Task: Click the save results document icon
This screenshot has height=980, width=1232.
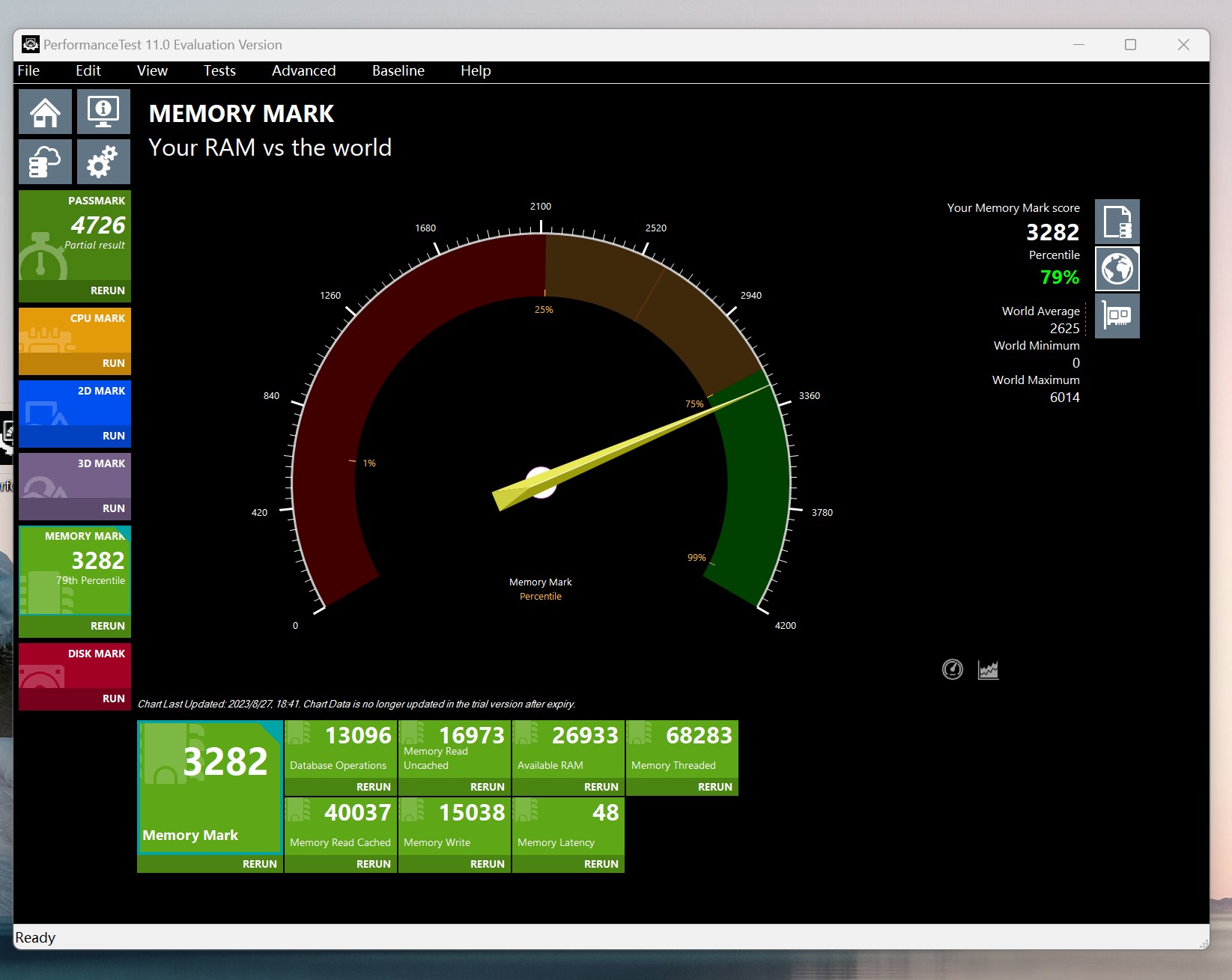Action: (1117, 222)
